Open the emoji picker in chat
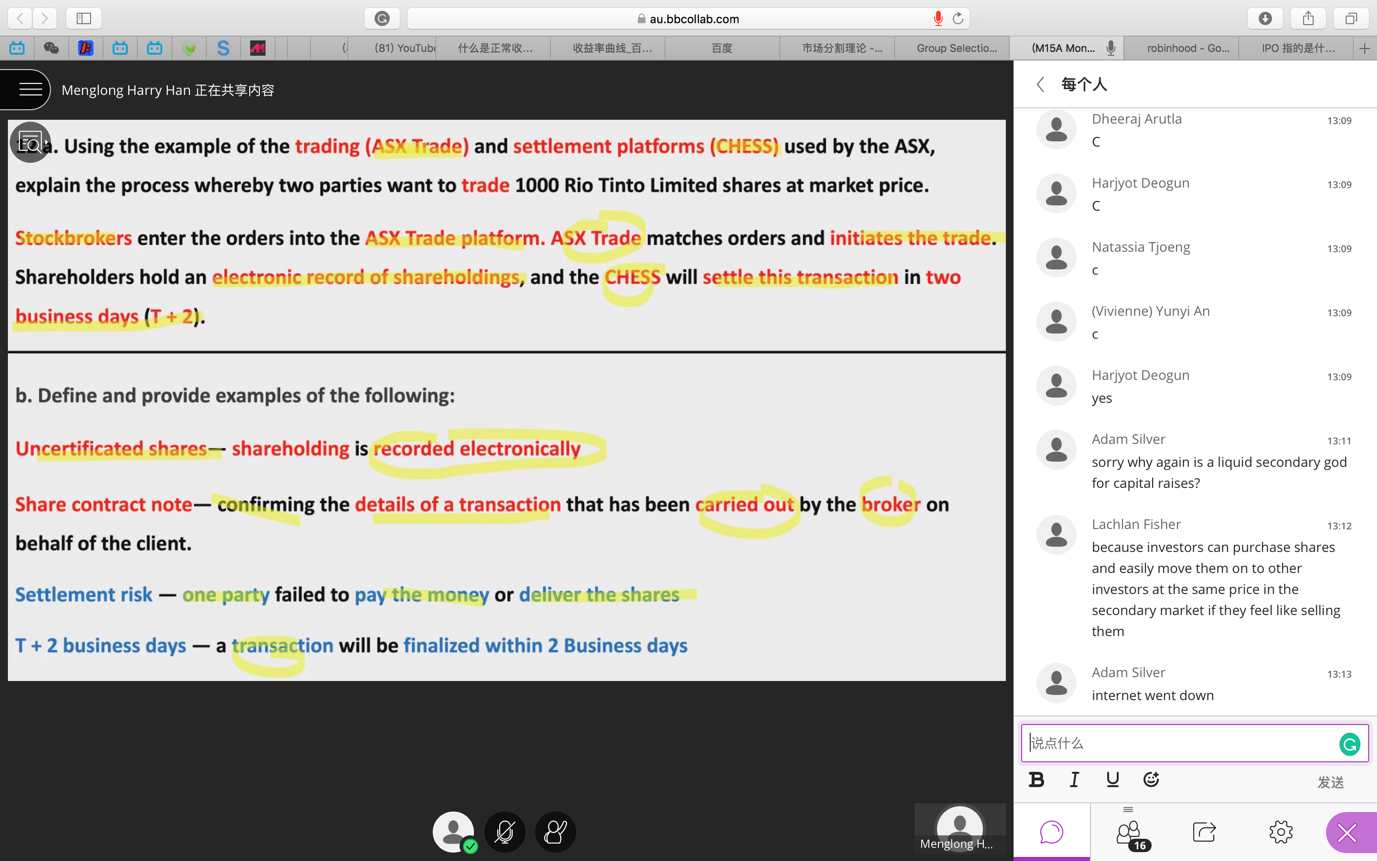 [x=1151, y=780]
